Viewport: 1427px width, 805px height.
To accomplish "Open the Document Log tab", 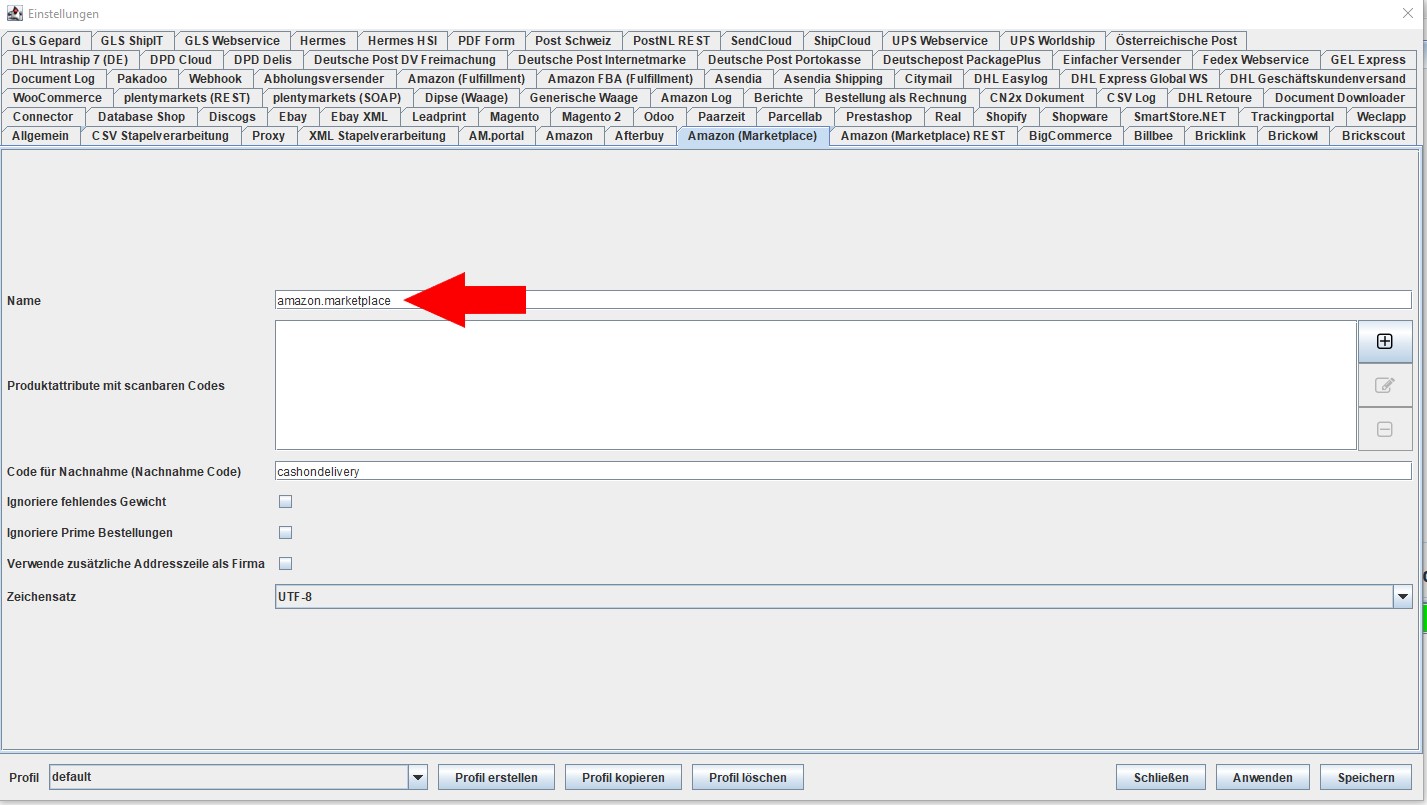I will coord(54,79).
